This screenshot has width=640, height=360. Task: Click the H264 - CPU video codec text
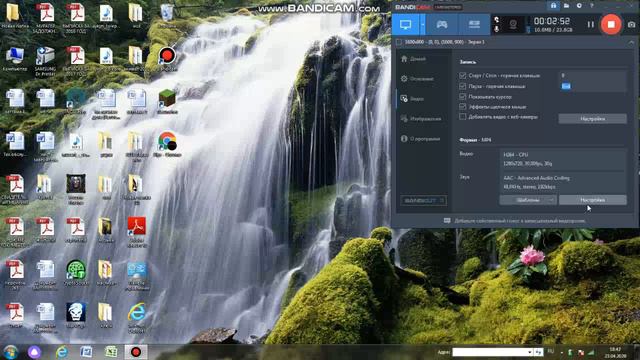516,155
